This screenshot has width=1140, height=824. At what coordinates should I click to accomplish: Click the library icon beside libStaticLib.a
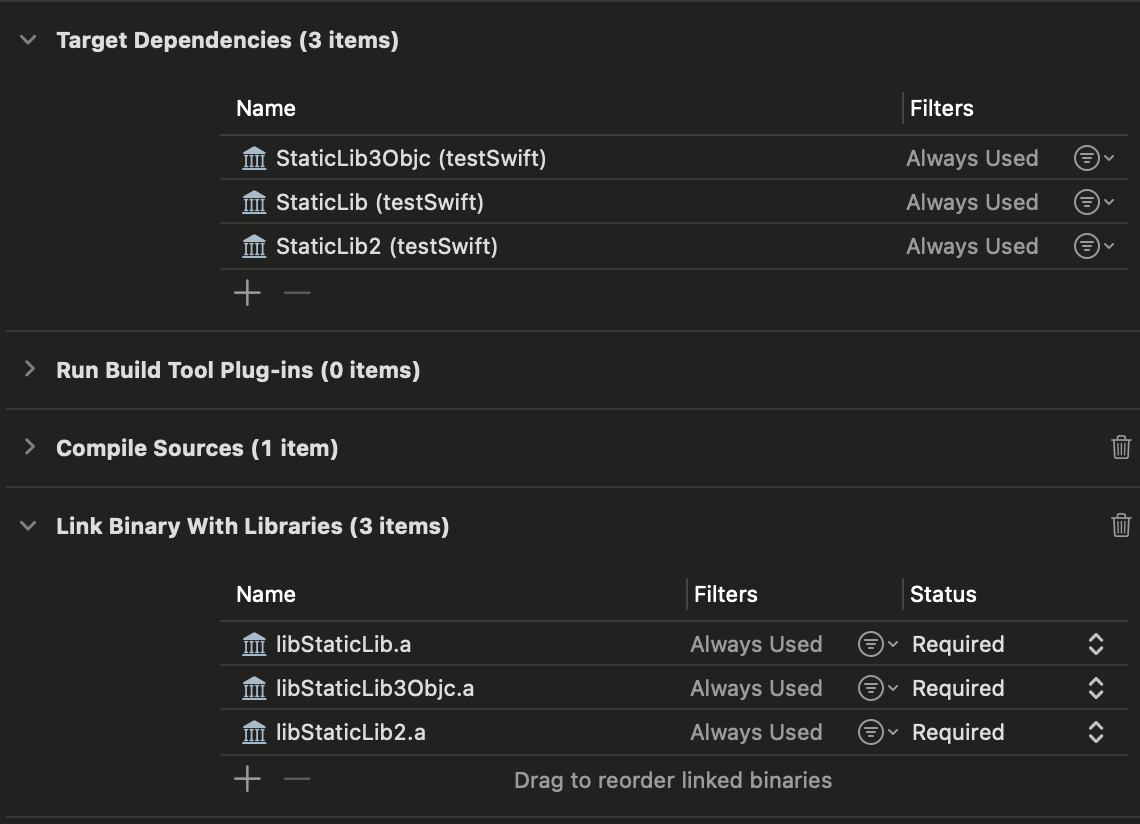coord(254,644)
